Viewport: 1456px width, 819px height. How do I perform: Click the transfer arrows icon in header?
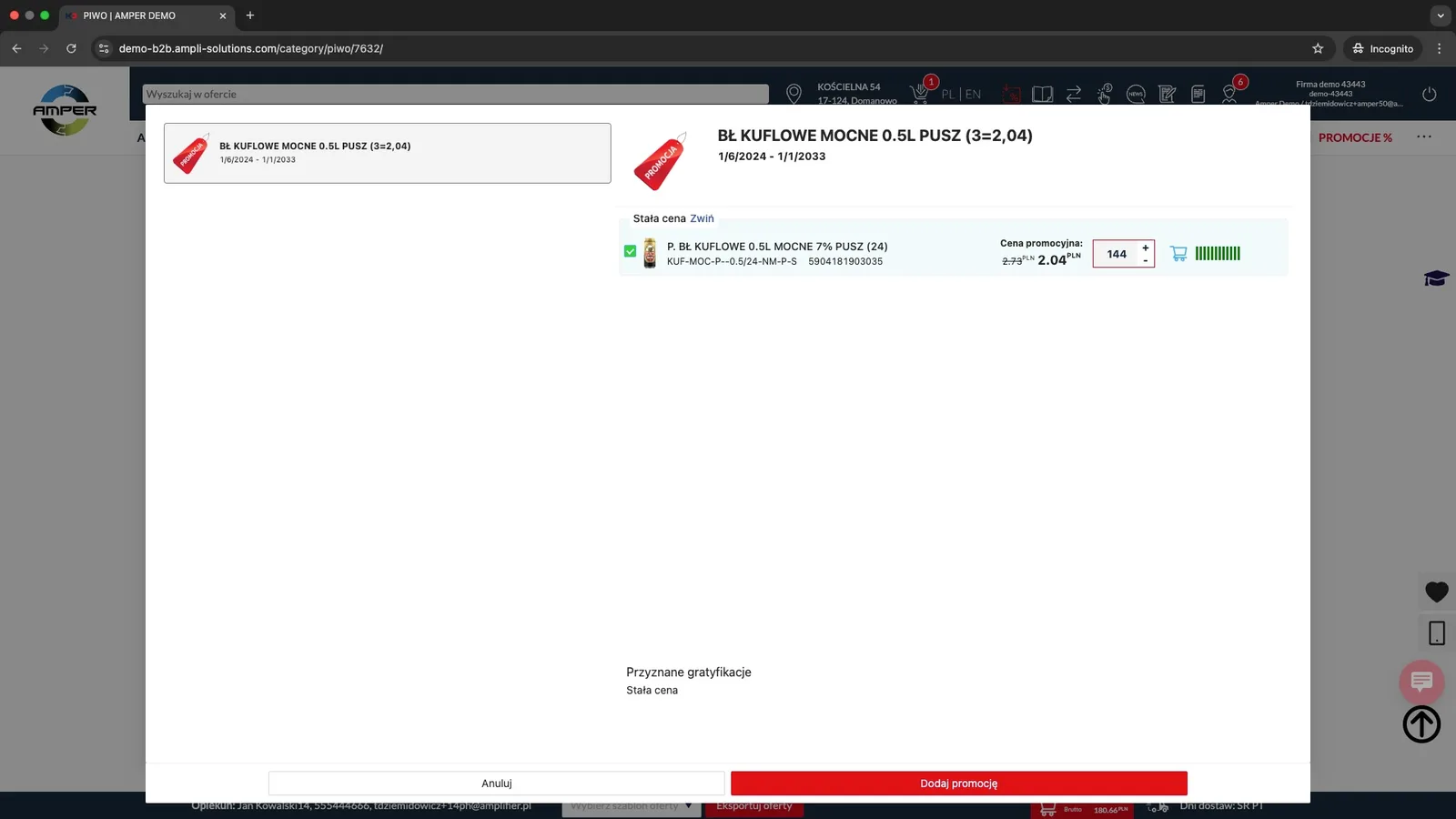(x=1074, y=94)
